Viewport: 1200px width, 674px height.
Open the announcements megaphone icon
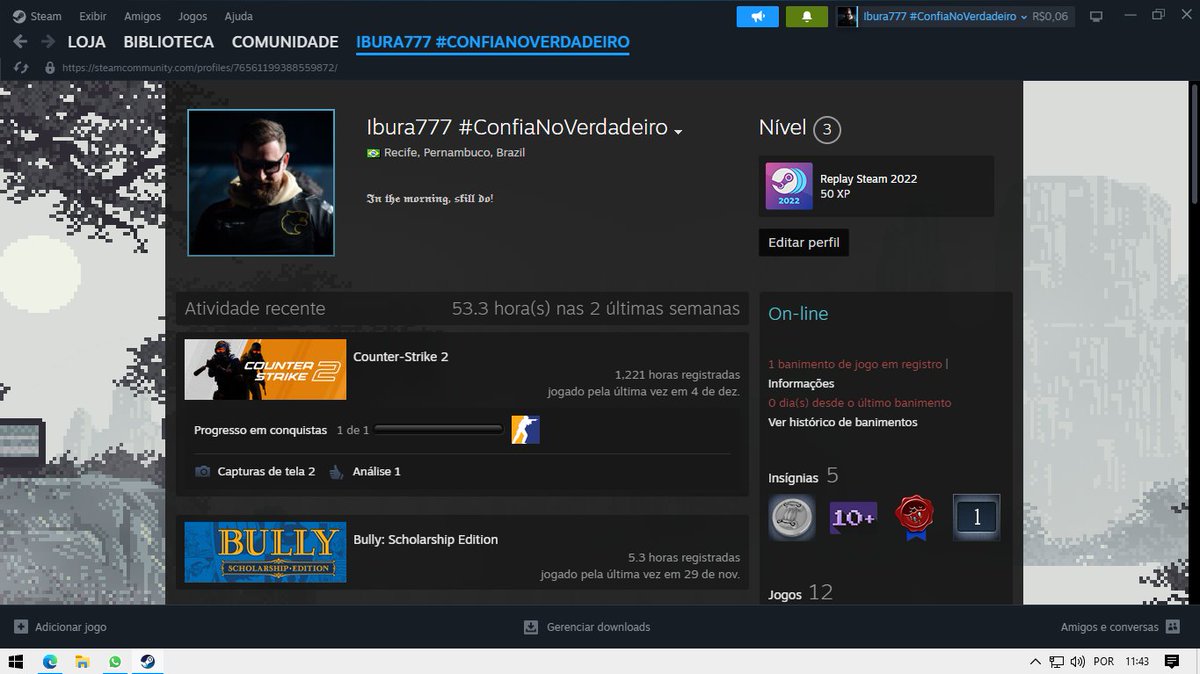pos(757,16)
